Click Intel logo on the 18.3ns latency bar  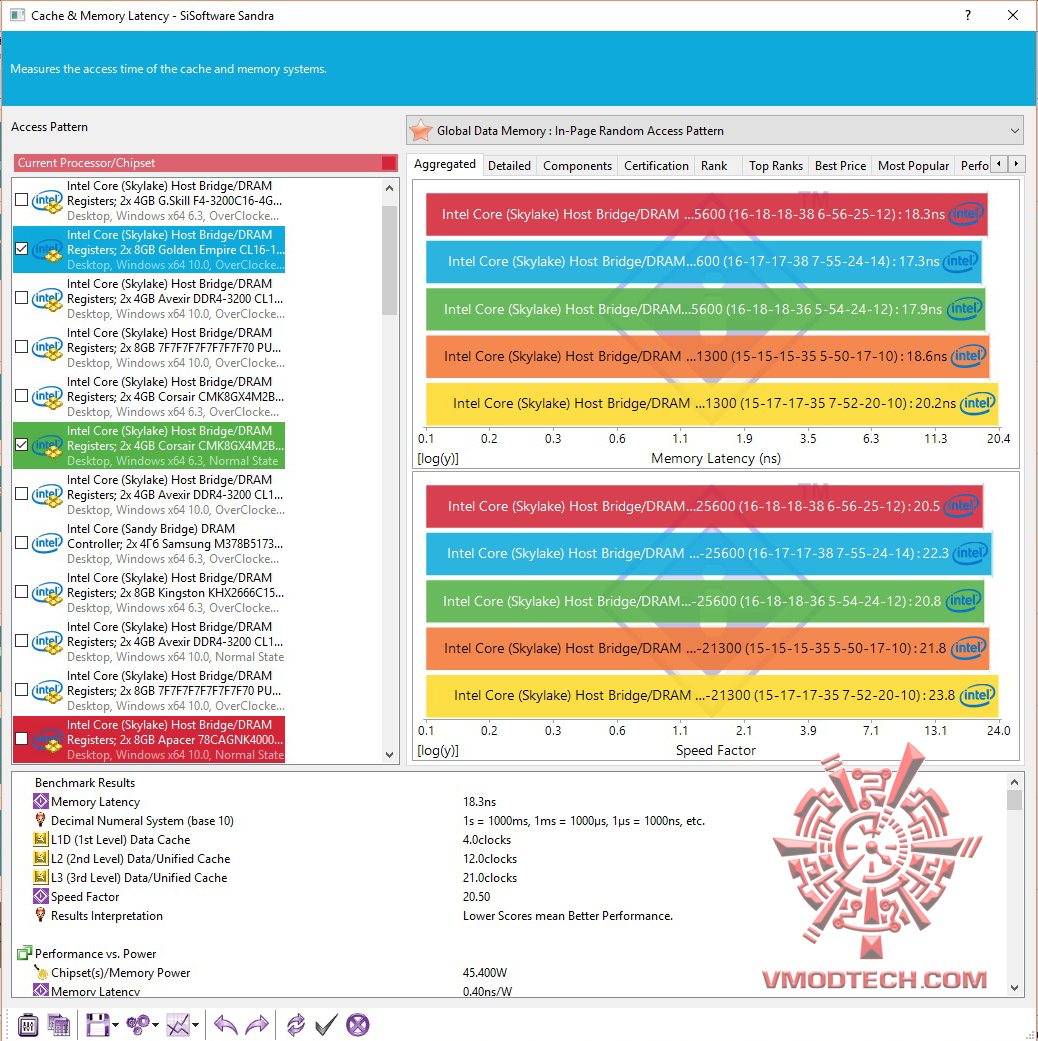coord(966,214)
